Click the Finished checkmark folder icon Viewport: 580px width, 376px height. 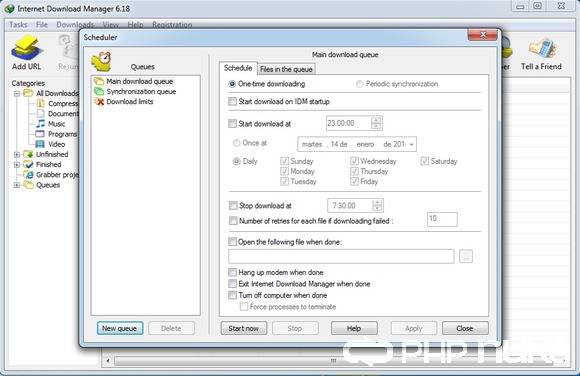28,164
